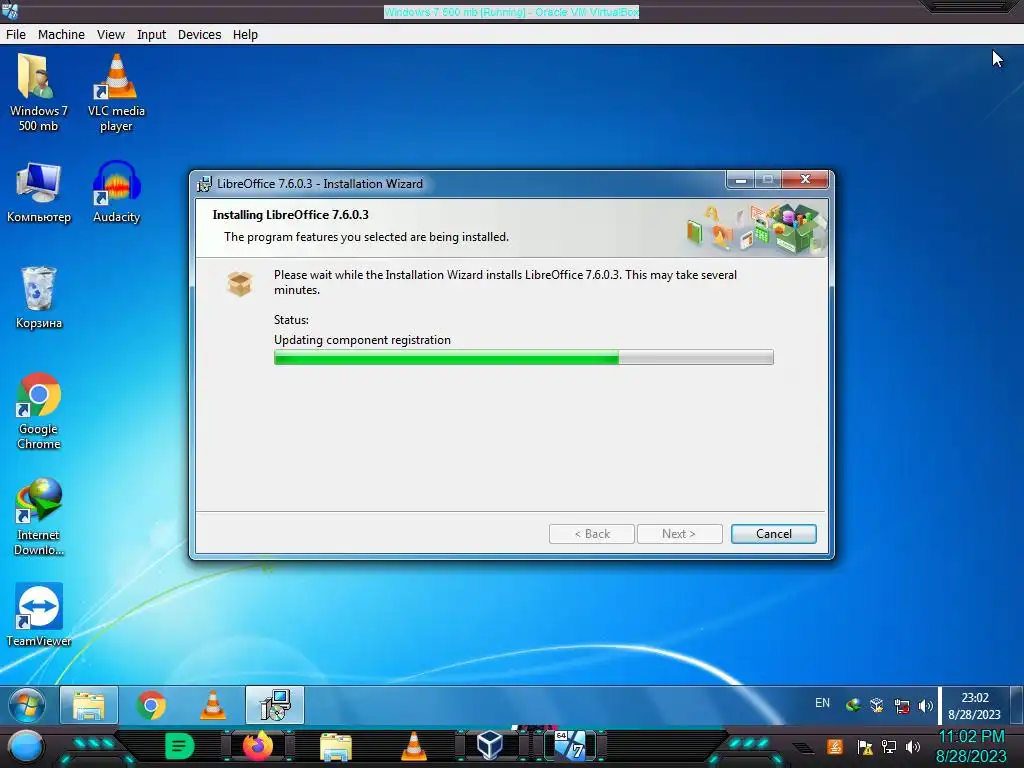
Task: Minimize the LibreOffice Installation Wizard window
Action: (741, 180)
